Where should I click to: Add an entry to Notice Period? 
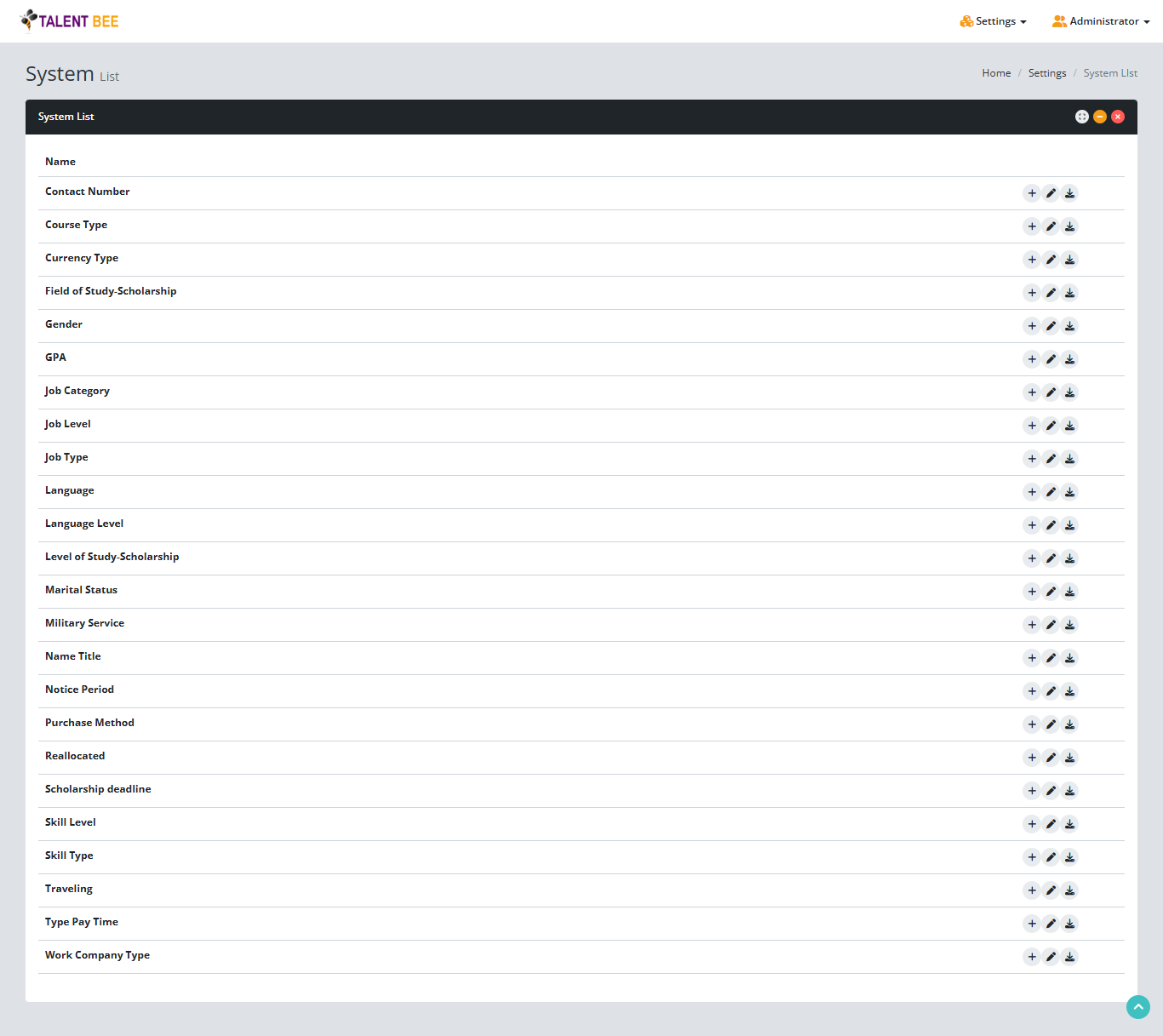tap(1032, 691)
